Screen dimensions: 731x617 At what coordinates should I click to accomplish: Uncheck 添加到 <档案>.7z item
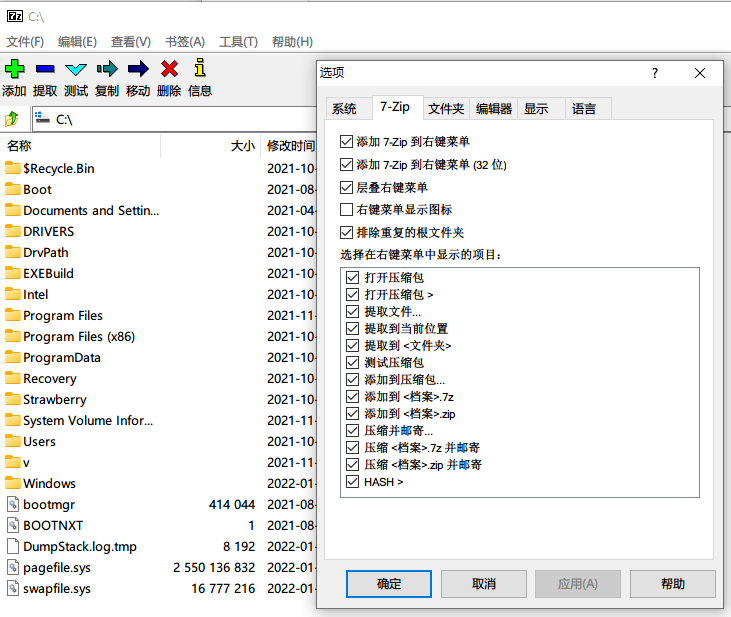[352, 396]
